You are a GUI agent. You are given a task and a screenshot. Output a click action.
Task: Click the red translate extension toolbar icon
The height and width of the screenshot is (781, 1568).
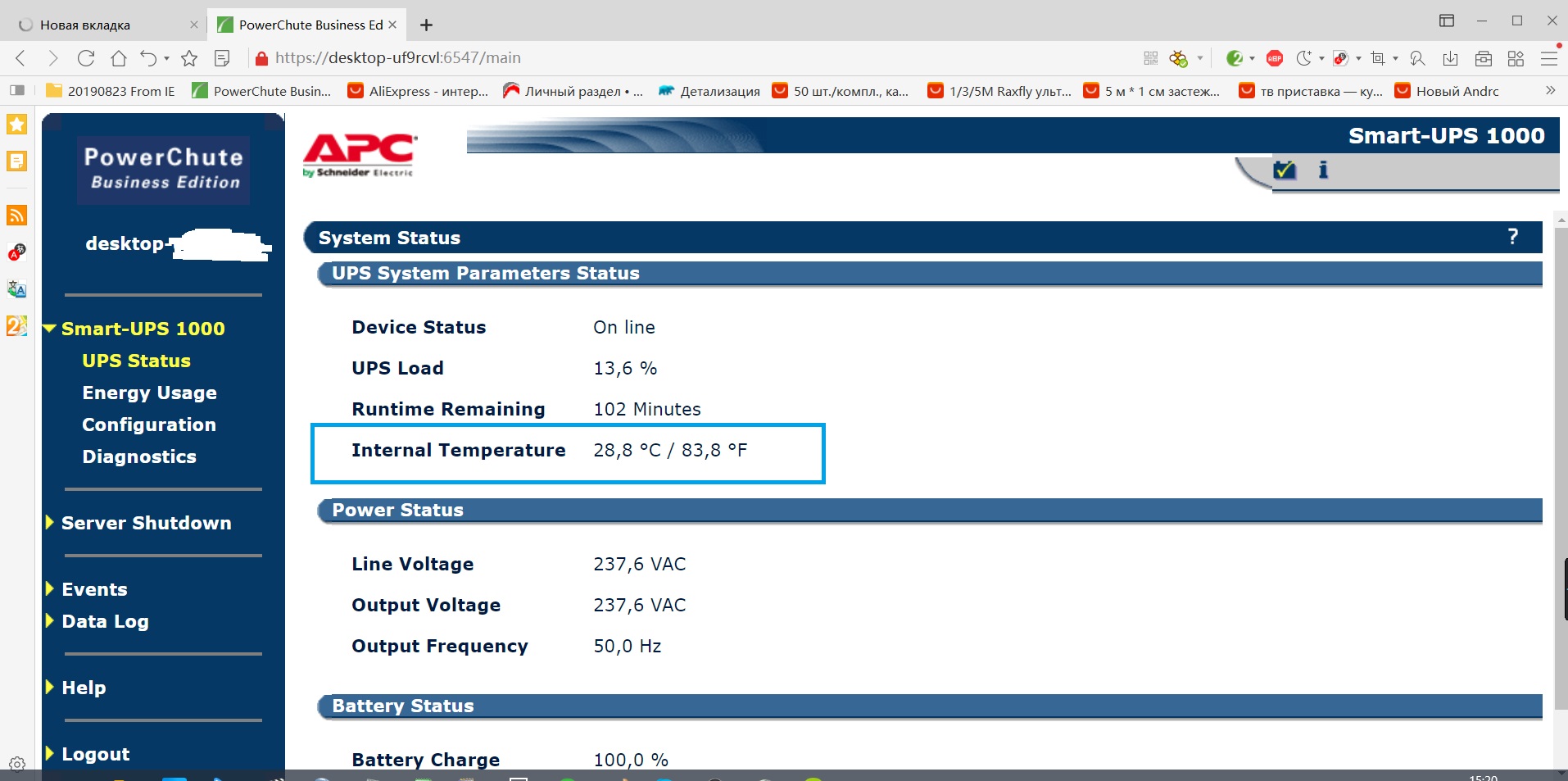(1341, 58)
